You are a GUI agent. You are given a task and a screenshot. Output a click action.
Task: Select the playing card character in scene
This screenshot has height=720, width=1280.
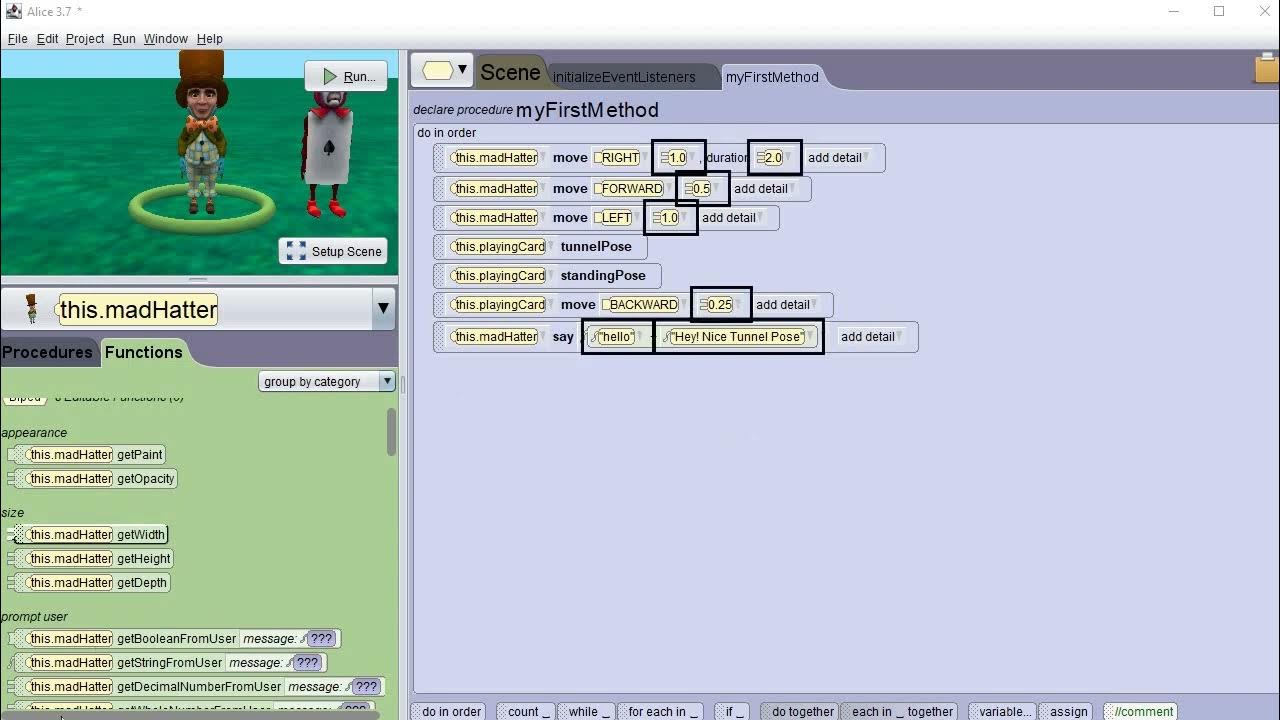328,152
